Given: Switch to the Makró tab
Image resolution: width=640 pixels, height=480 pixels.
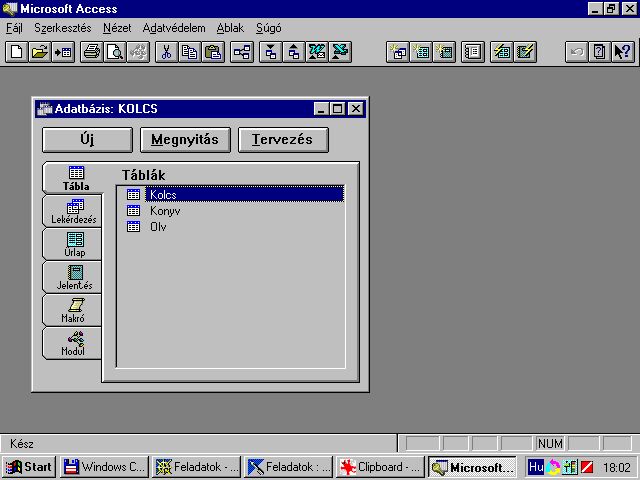Looking at the screenshot, I should click(x=72, y=311).
